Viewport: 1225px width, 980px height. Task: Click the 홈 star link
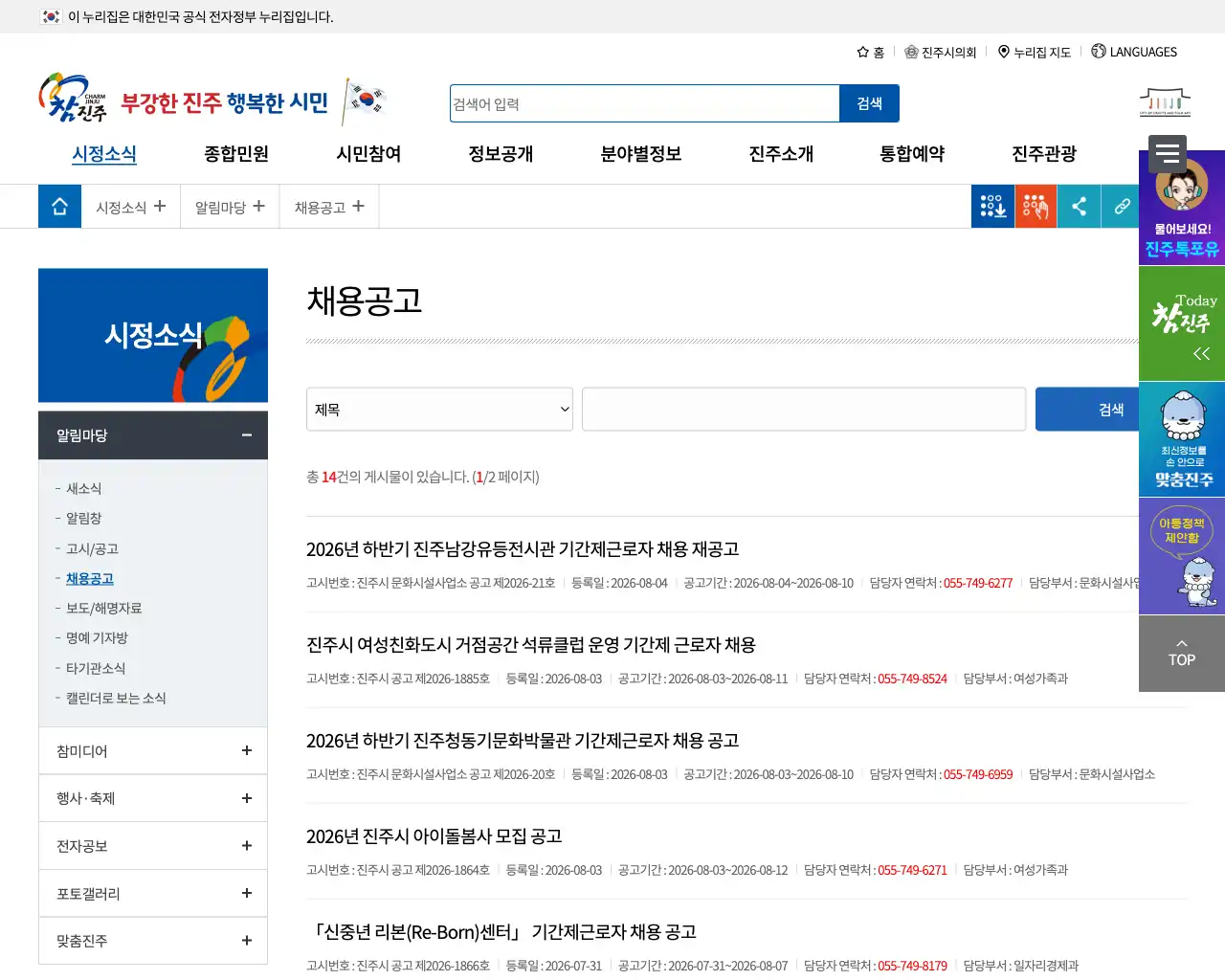pos(870,52)
